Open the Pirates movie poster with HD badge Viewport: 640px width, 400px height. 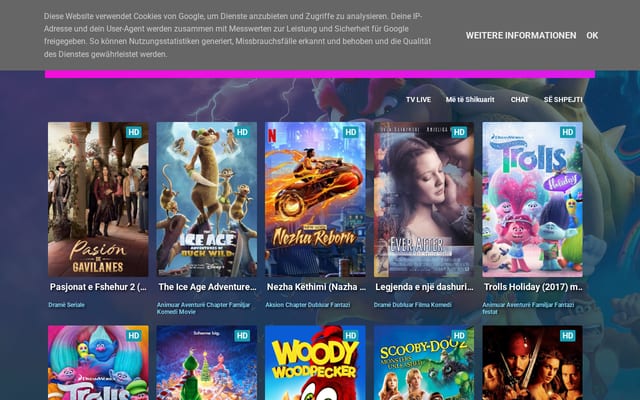click(532, 363)
